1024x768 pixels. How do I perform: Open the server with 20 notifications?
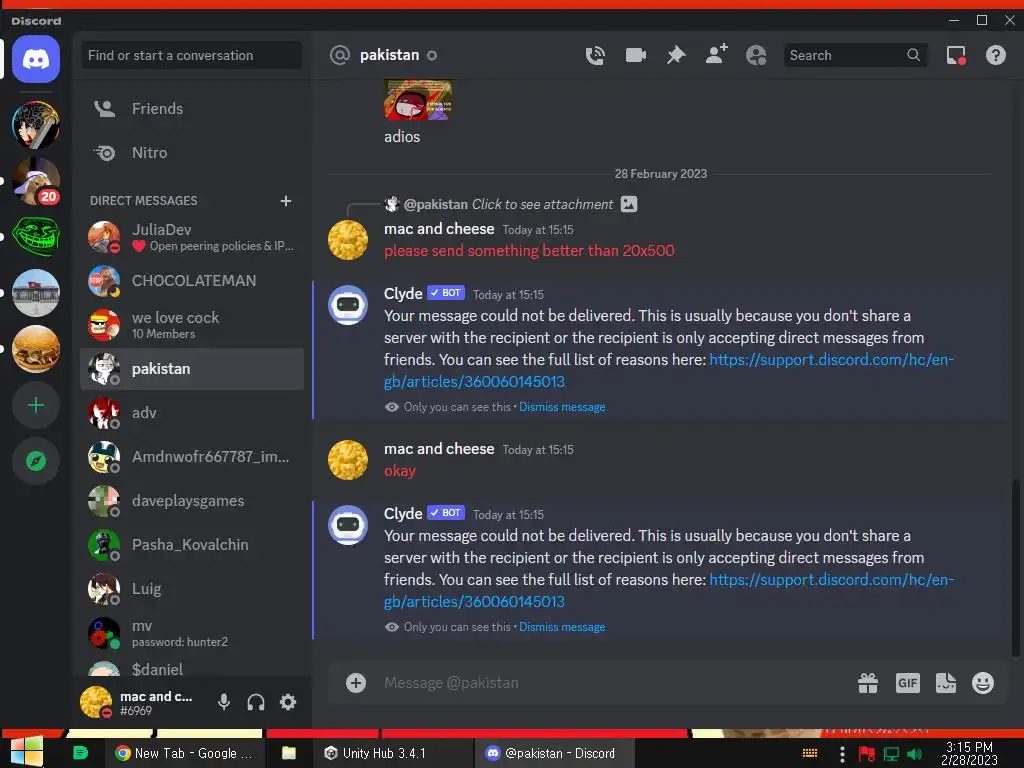coord(36,181)
